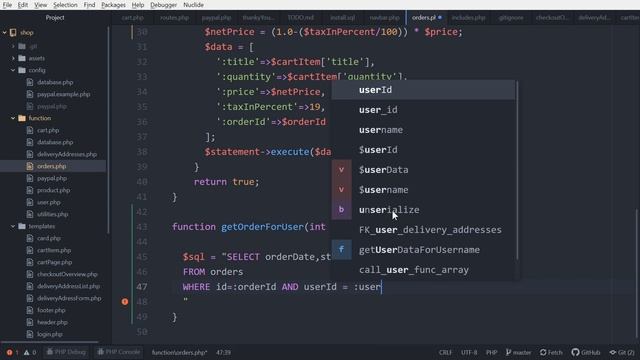Screen dimensions: 640x360
Task: Collapse the templates folder chevron
Action: click(13, 226)
